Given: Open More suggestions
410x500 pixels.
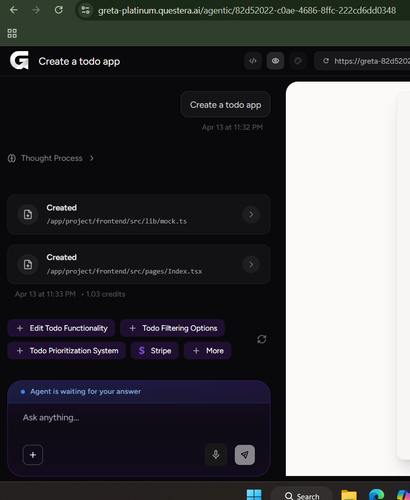Looking at the screenshot, I should [207, 351].
